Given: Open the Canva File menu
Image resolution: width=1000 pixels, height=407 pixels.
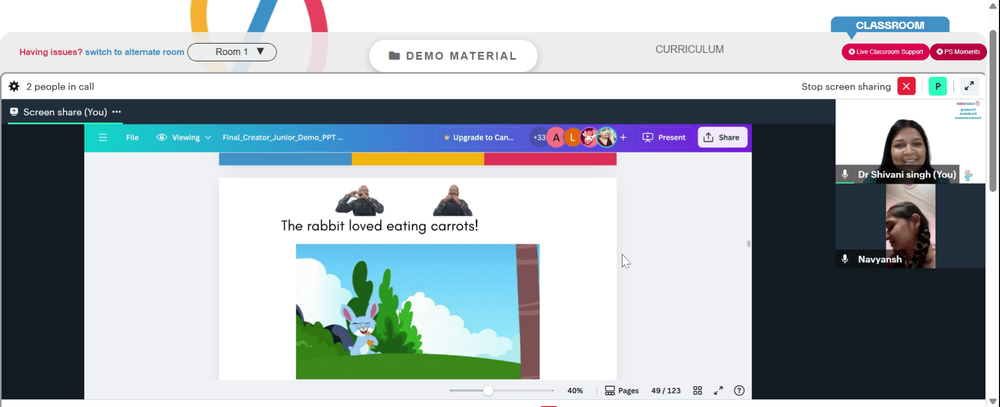Looking at the screenshot, I should [x=132, y=137].
